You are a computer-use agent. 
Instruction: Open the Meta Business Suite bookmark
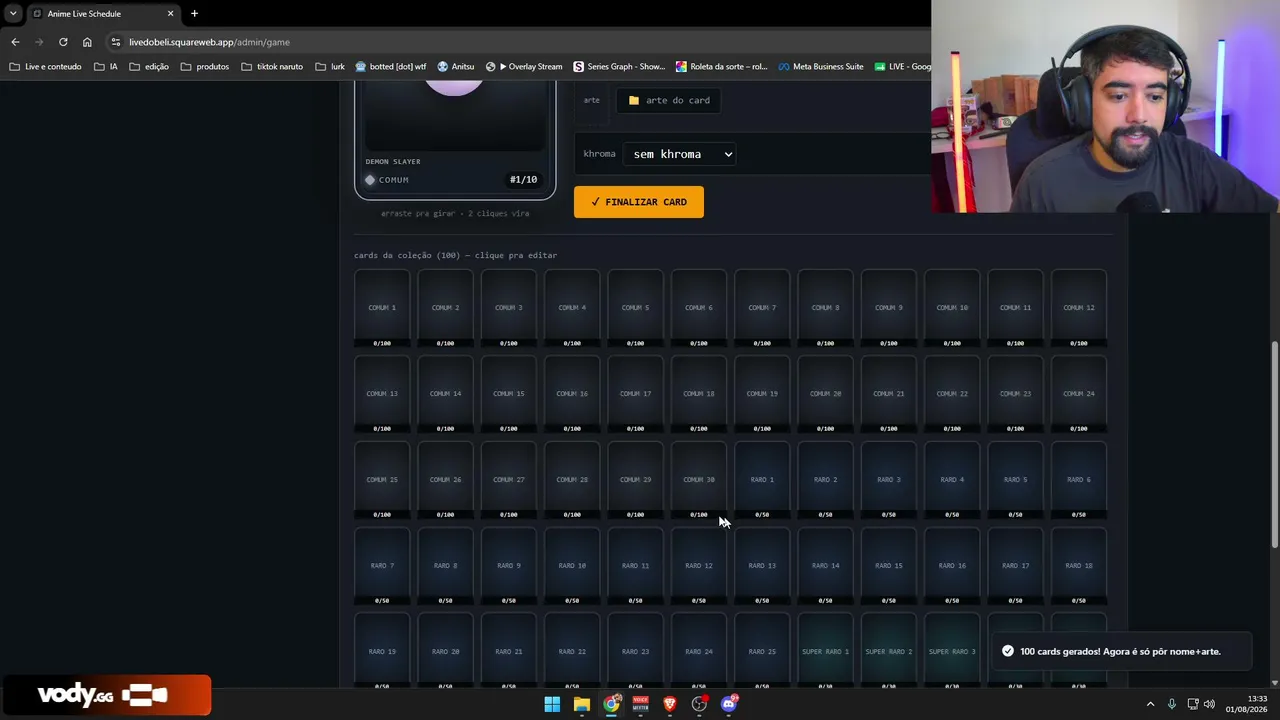(x=820, y=67)
